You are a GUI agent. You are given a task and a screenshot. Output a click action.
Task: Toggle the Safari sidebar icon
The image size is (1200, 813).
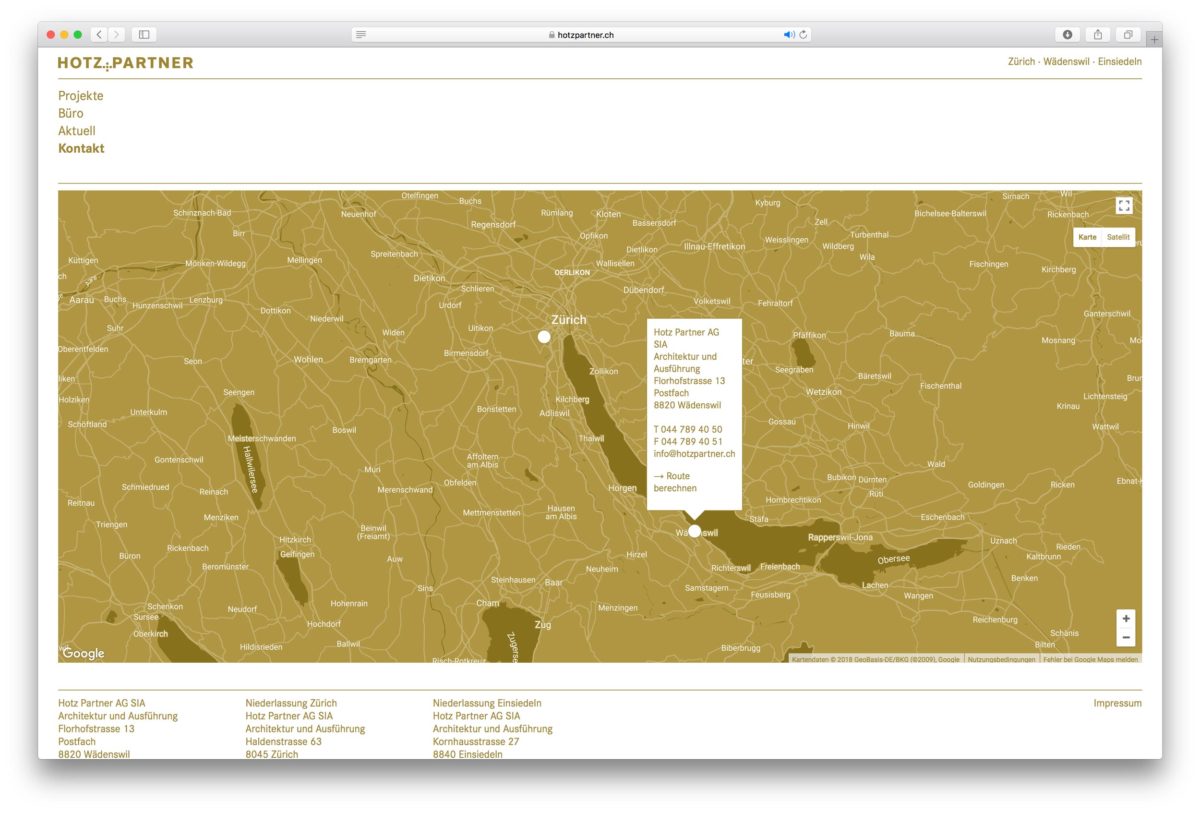point(144,35)
